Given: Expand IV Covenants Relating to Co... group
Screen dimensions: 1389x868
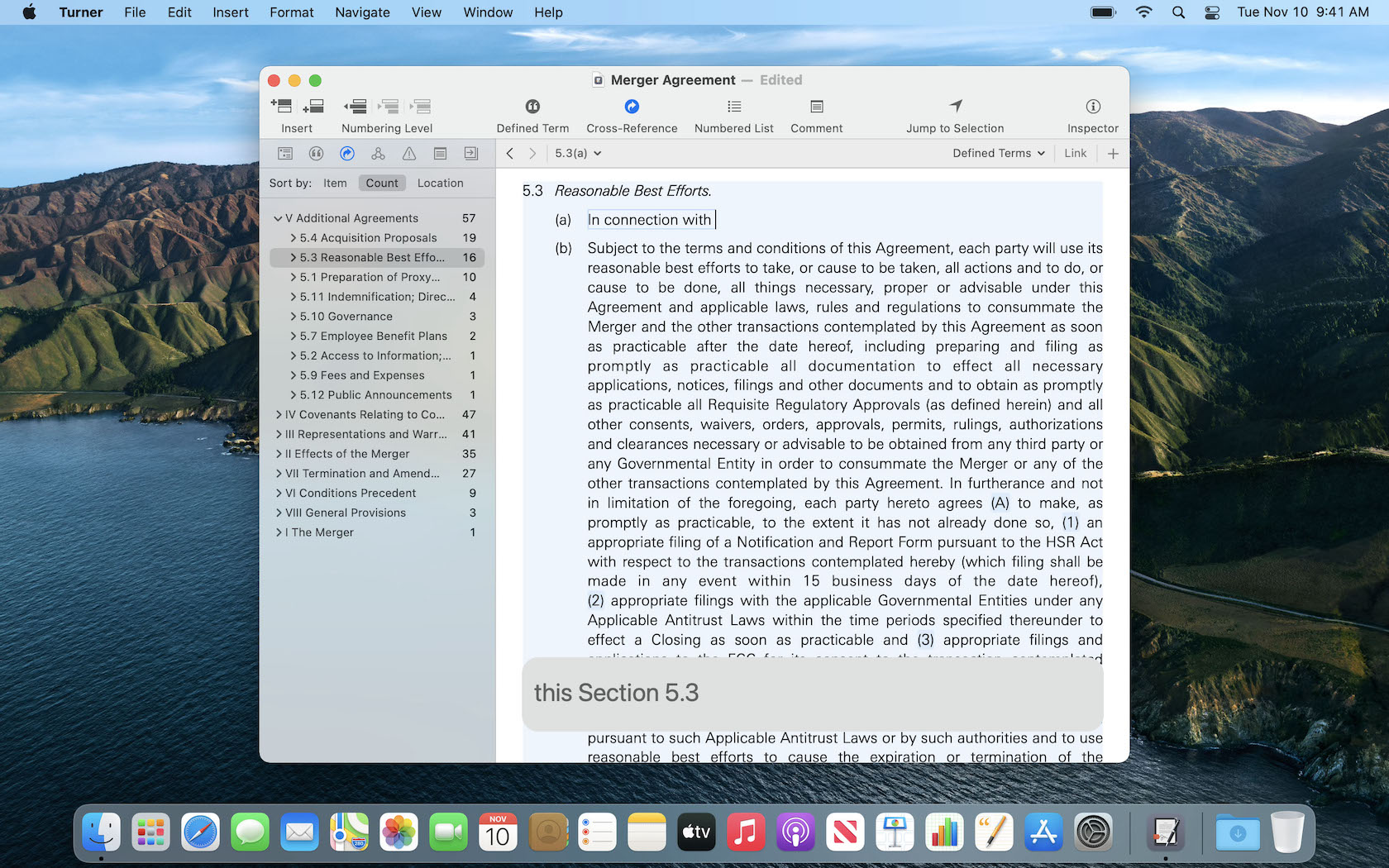Looking at the screenshot, I should [279, 415].
